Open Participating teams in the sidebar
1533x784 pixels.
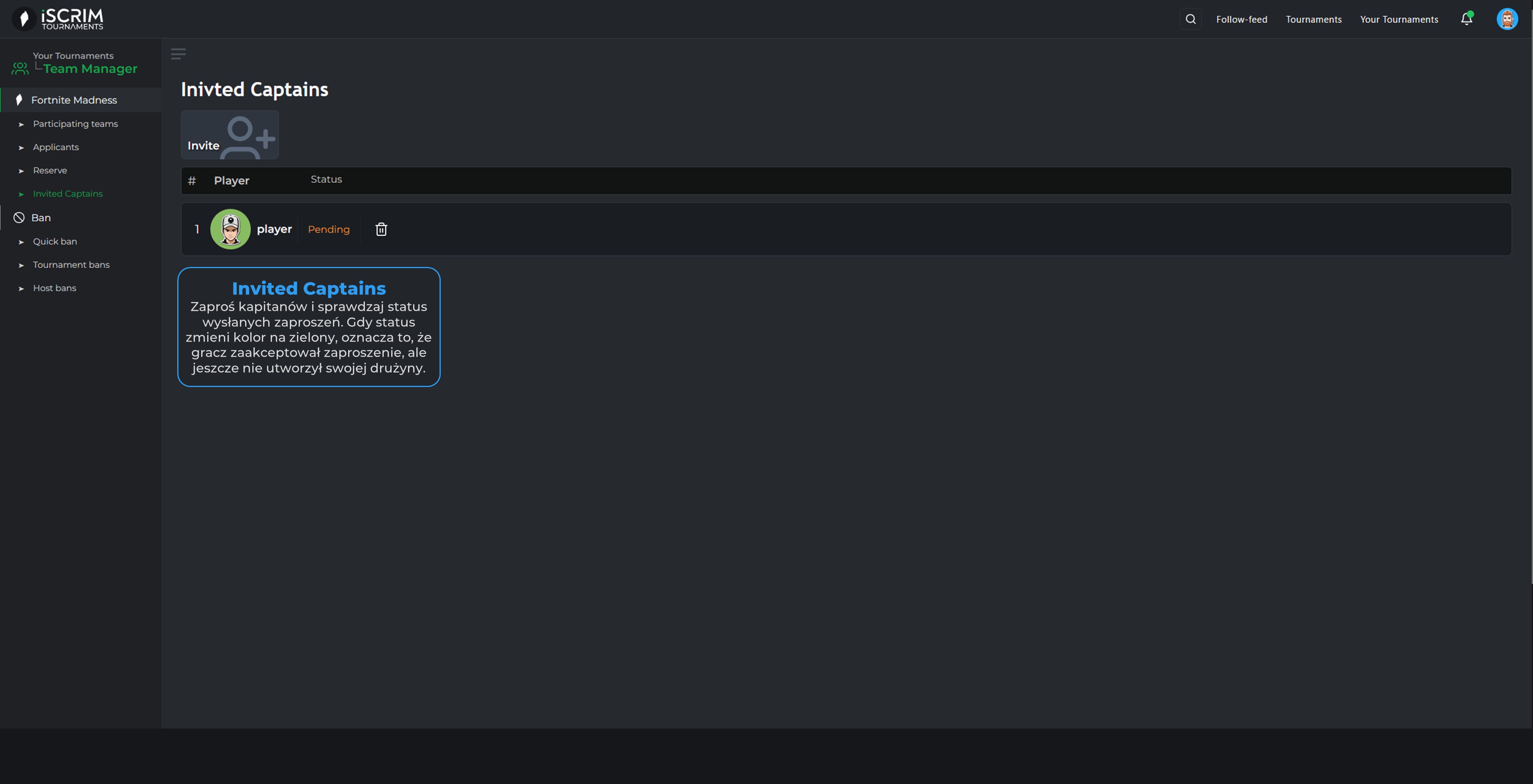pos(75,124)
